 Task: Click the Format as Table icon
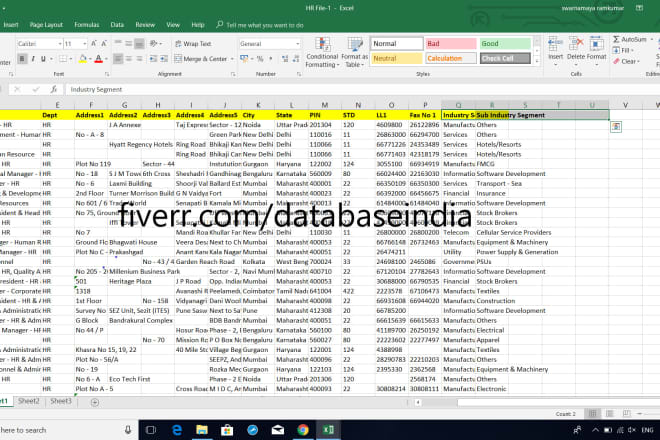[x=353, y=50]
